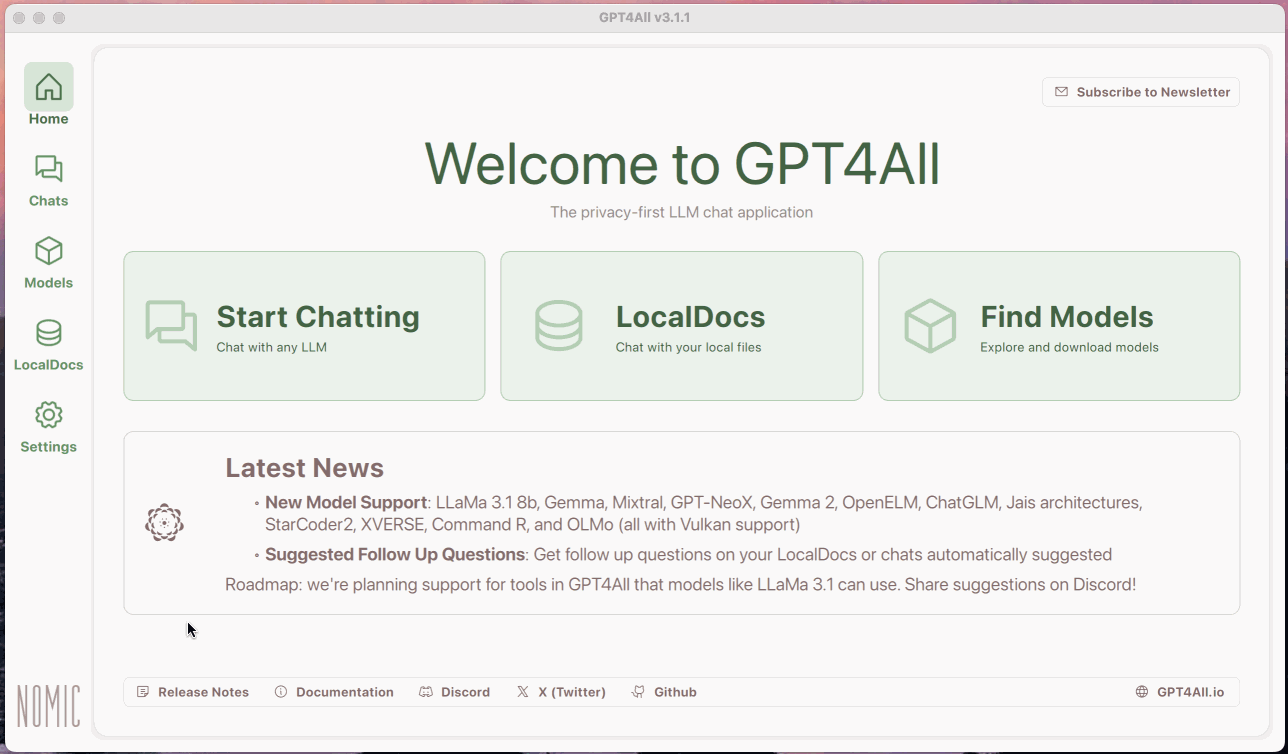The width and height of the screenshot is (1288, 754).
Task: Open LocalDocs card title
Action: 690,317
